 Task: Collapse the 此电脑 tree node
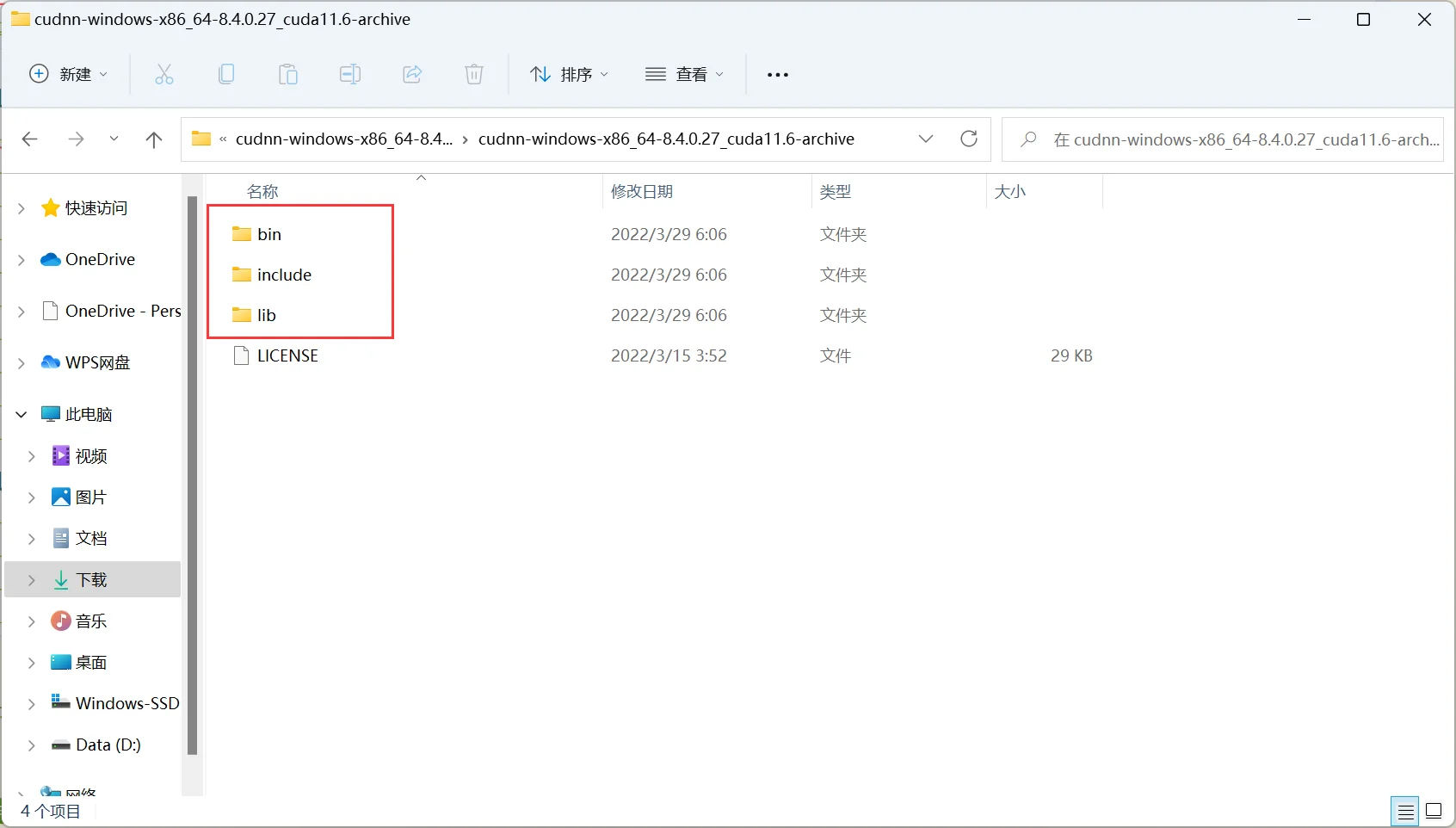[22, 415]
